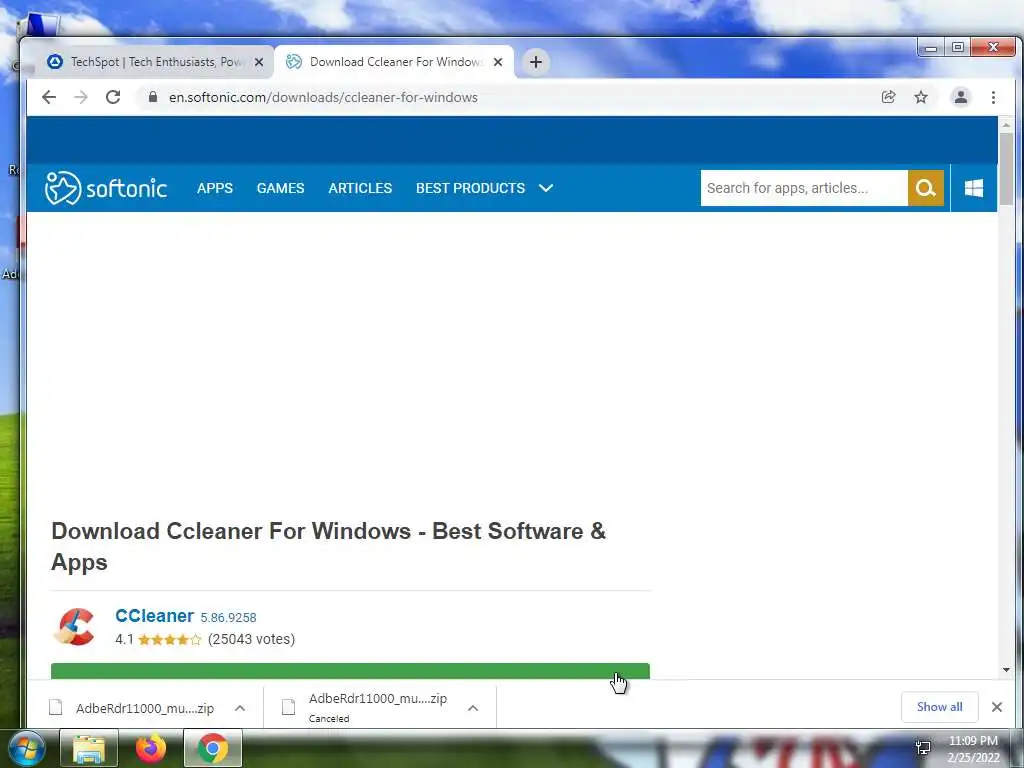Click the Search for apps input field
Screen dimensions: 1024x768
pos(804,188)
